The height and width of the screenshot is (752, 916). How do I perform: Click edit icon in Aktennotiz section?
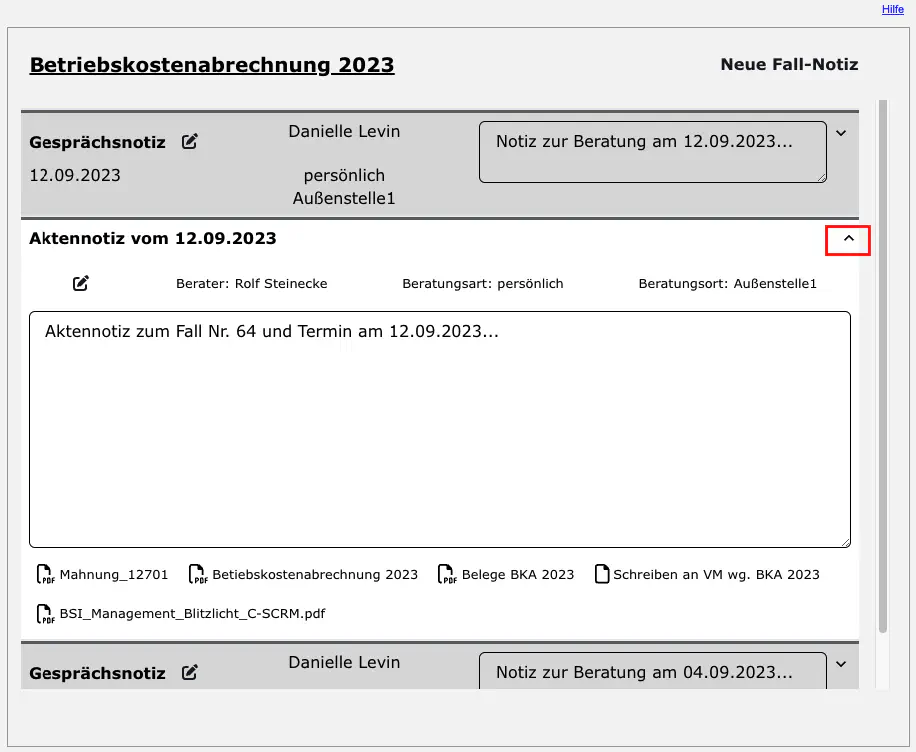pyautogui.click(x=81, y=284)
